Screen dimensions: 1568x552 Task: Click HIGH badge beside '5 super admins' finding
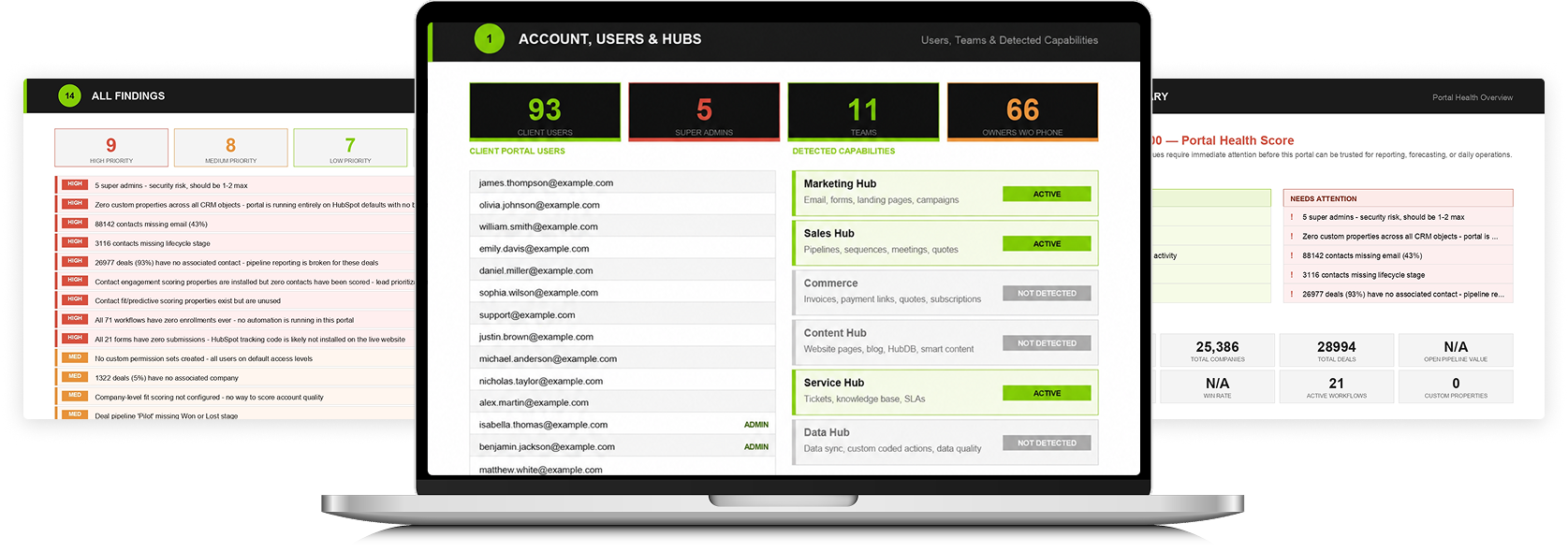point(75,184)
